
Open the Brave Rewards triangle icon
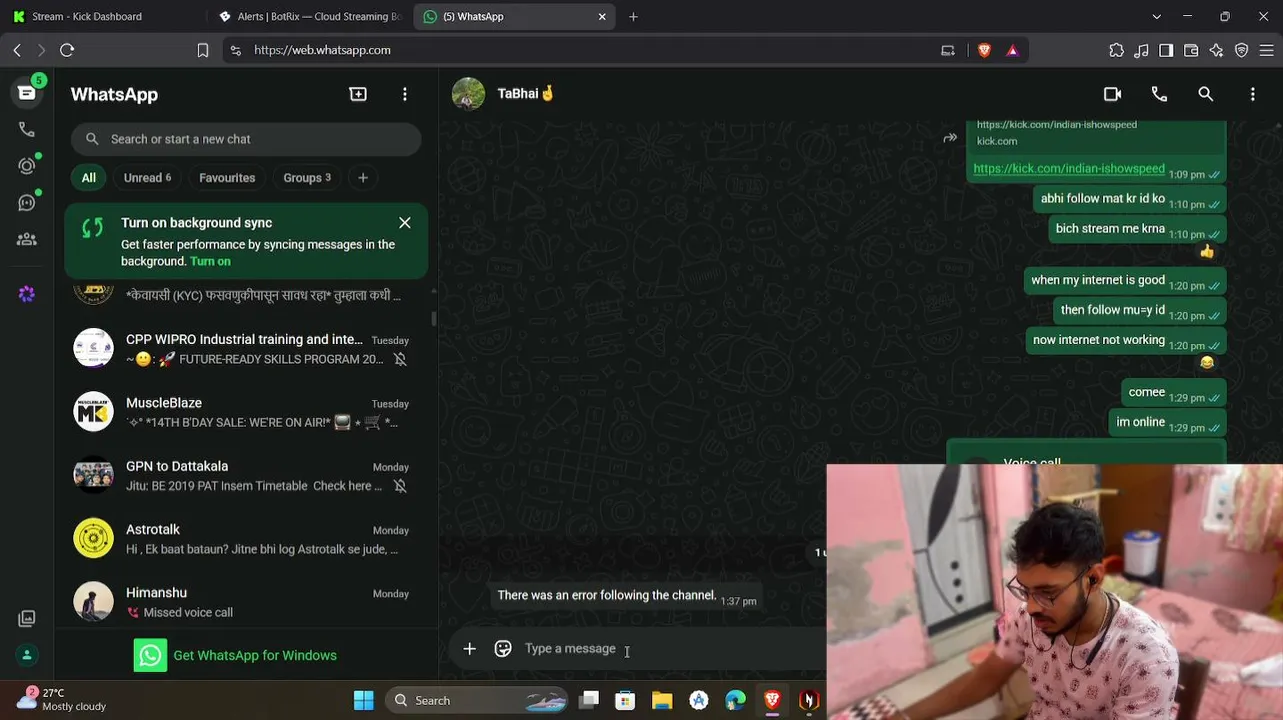[1013, 50]
